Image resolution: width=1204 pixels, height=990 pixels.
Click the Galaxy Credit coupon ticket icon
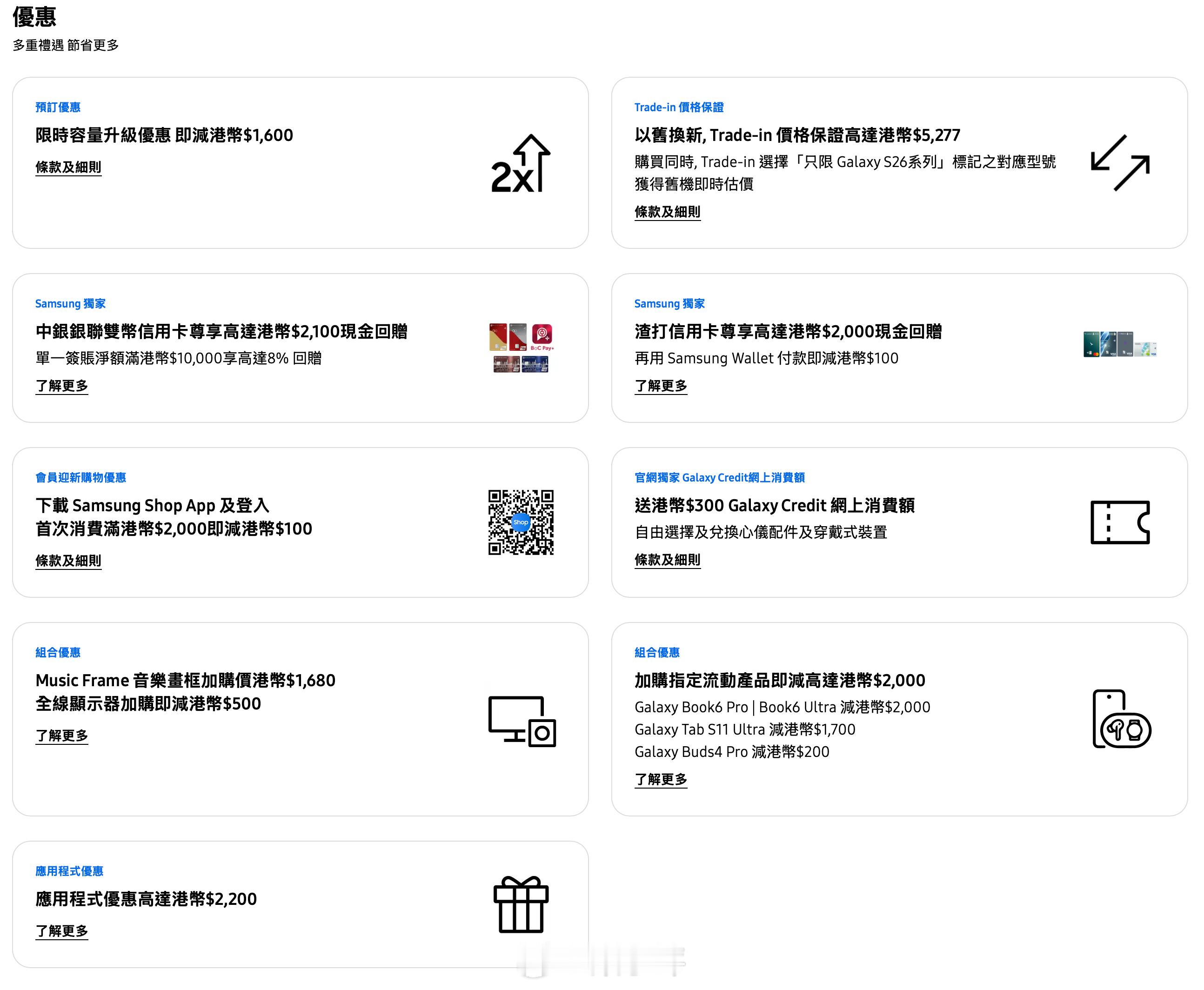(1120, 522)
